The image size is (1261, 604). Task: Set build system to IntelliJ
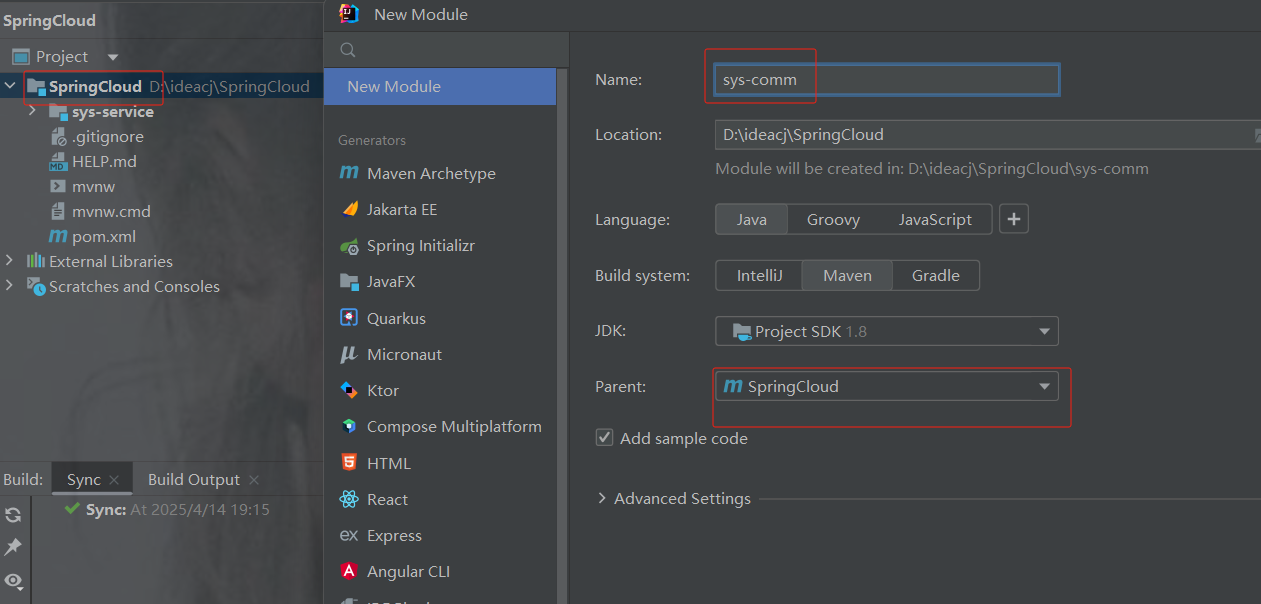tap(760, 275)
